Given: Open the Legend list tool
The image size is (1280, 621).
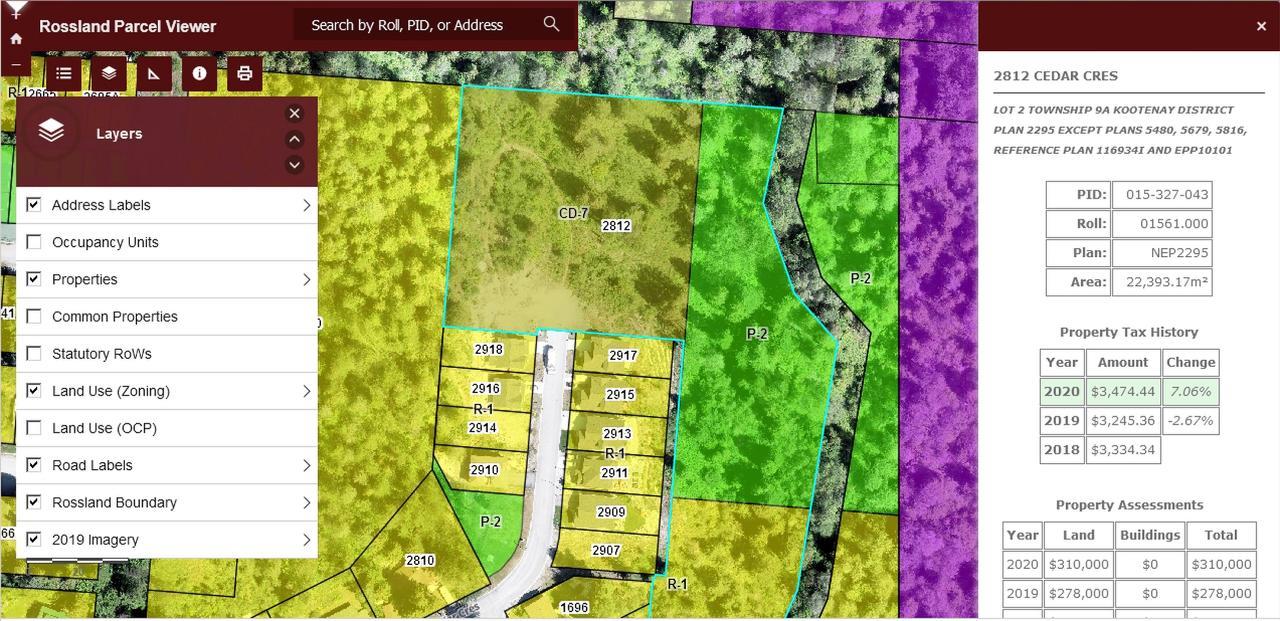Looking at the screenshot, I should pyautogui.click(x=63, y=73).
